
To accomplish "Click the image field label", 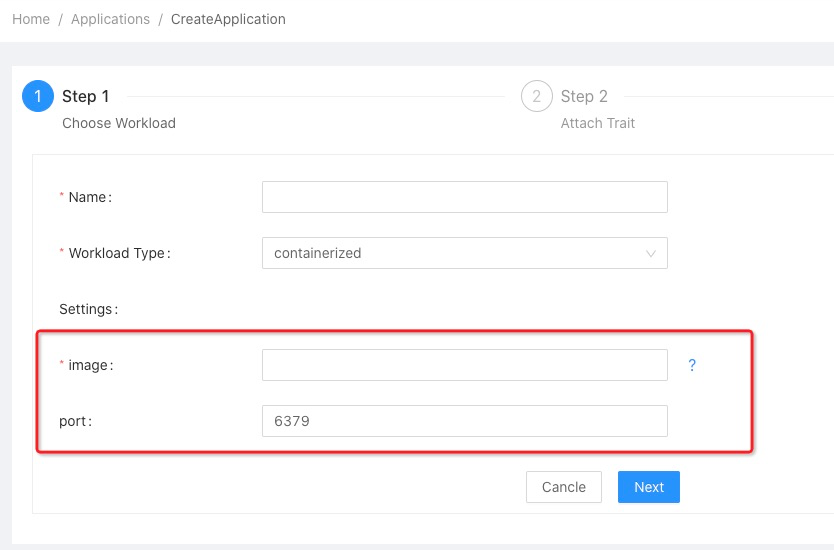I will tap(90, 365).
